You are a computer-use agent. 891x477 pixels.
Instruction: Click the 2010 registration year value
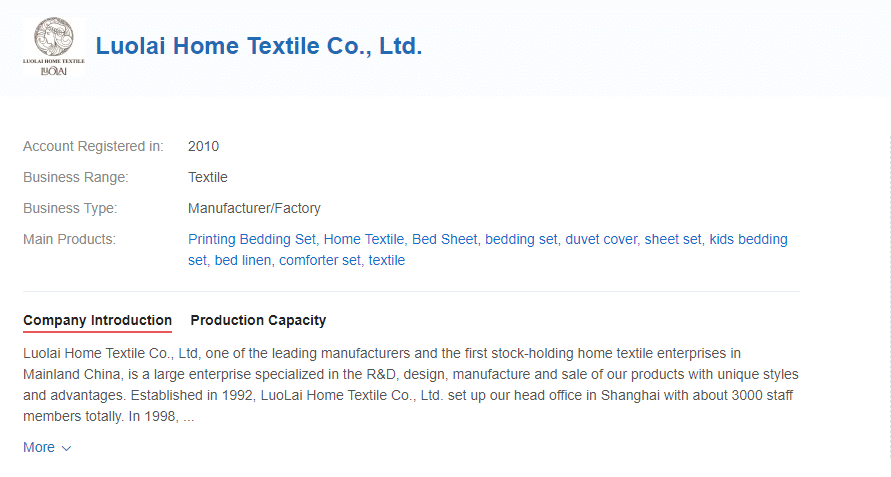(x=203, y=147)
